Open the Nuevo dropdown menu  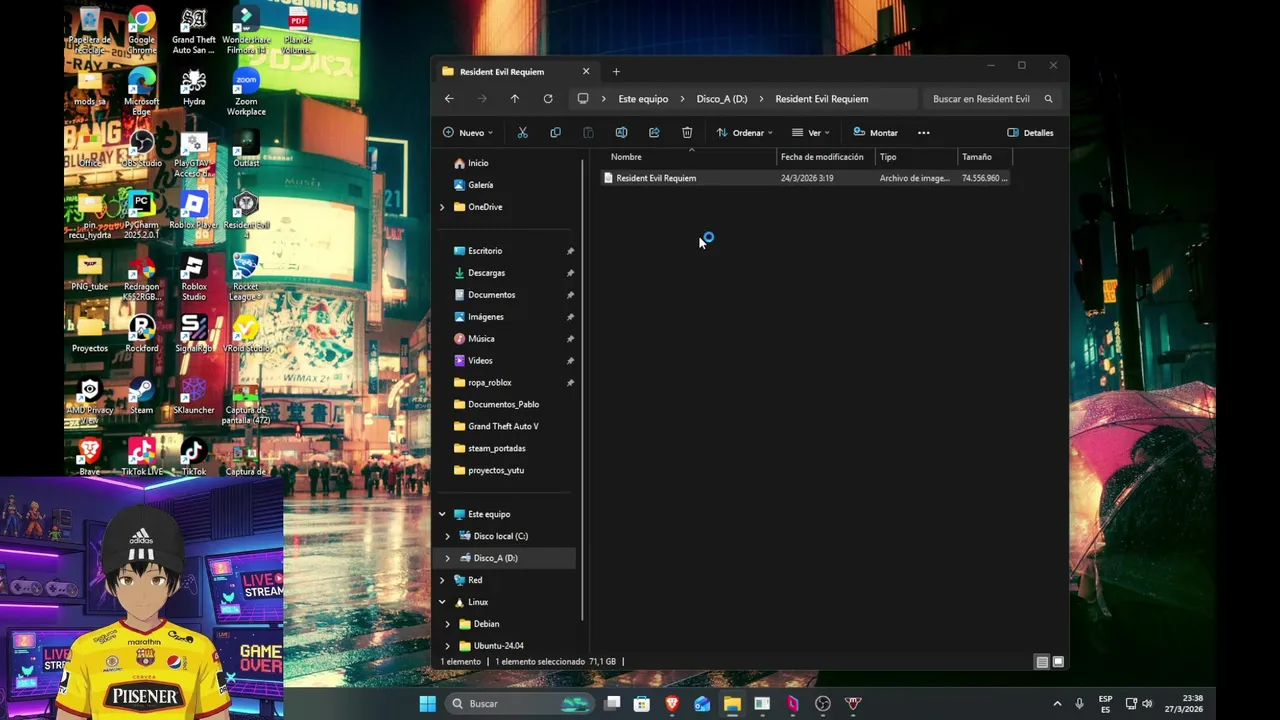tap(468, 133)
